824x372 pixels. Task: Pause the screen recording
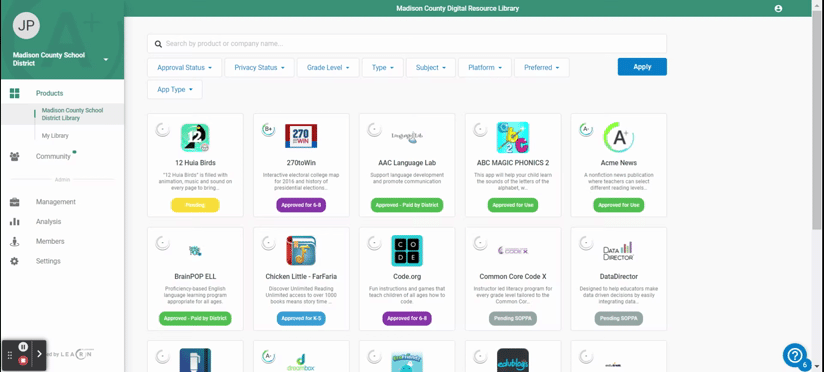(23, 347)
